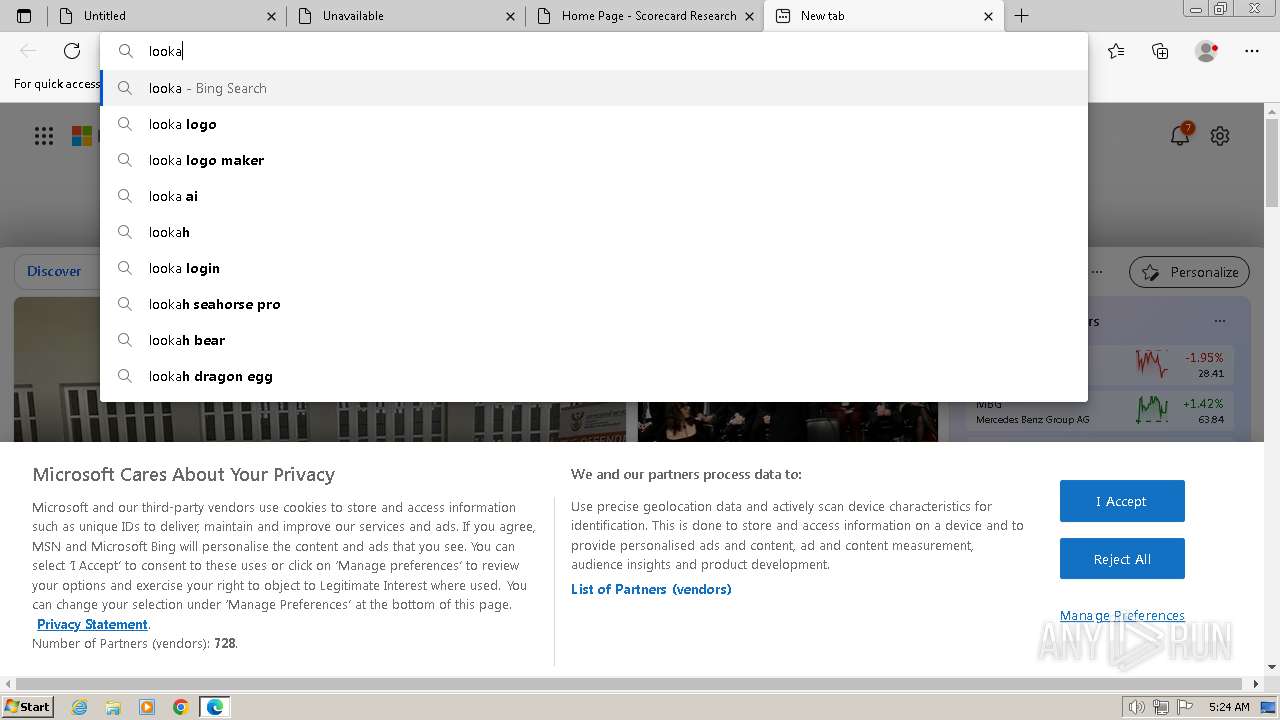
Task: Switch to Home Page - Scorecard Research tab
Action: [x=645, y=16]
